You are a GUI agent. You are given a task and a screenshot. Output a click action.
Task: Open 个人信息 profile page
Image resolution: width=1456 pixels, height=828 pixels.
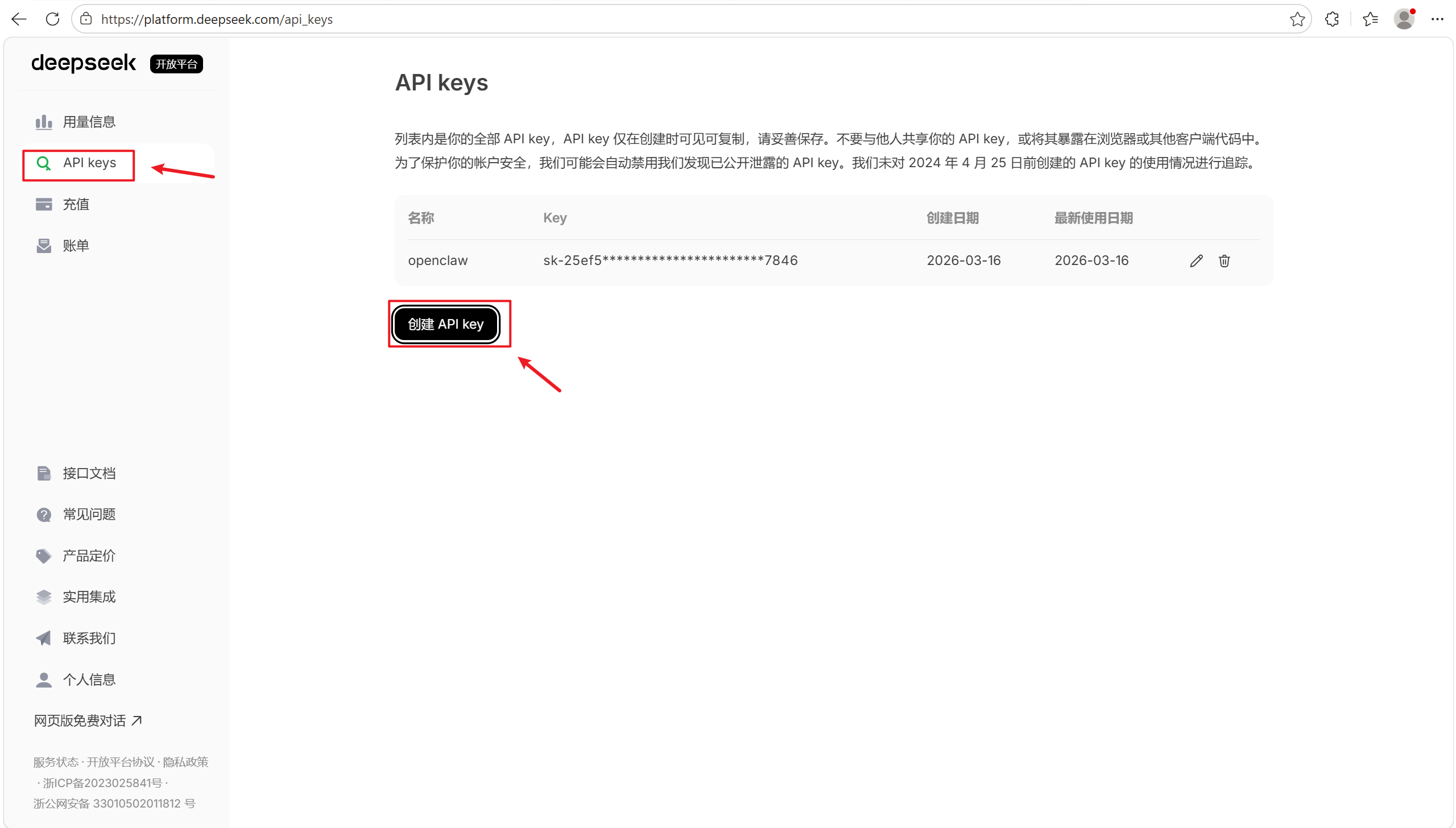tap(89, 680)
